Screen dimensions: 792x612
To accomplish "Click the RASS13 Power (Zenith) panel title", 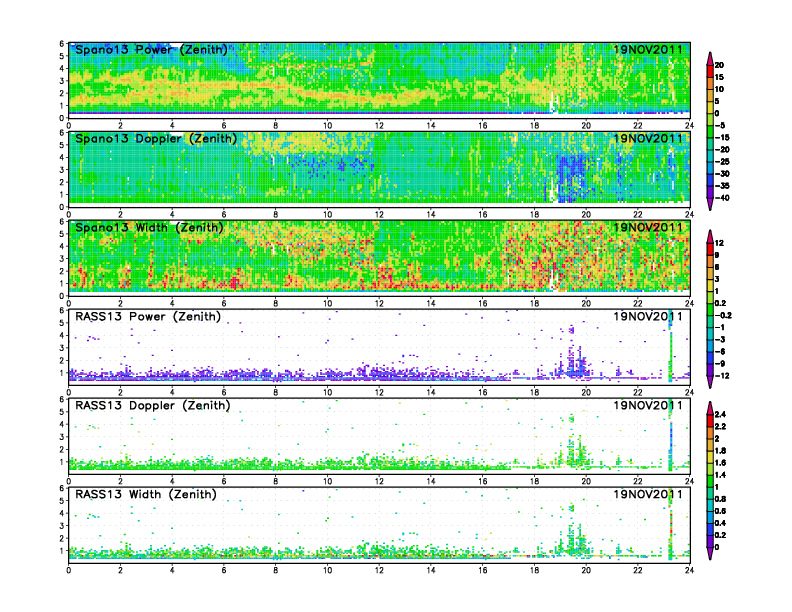I will [x=147, y=317].
